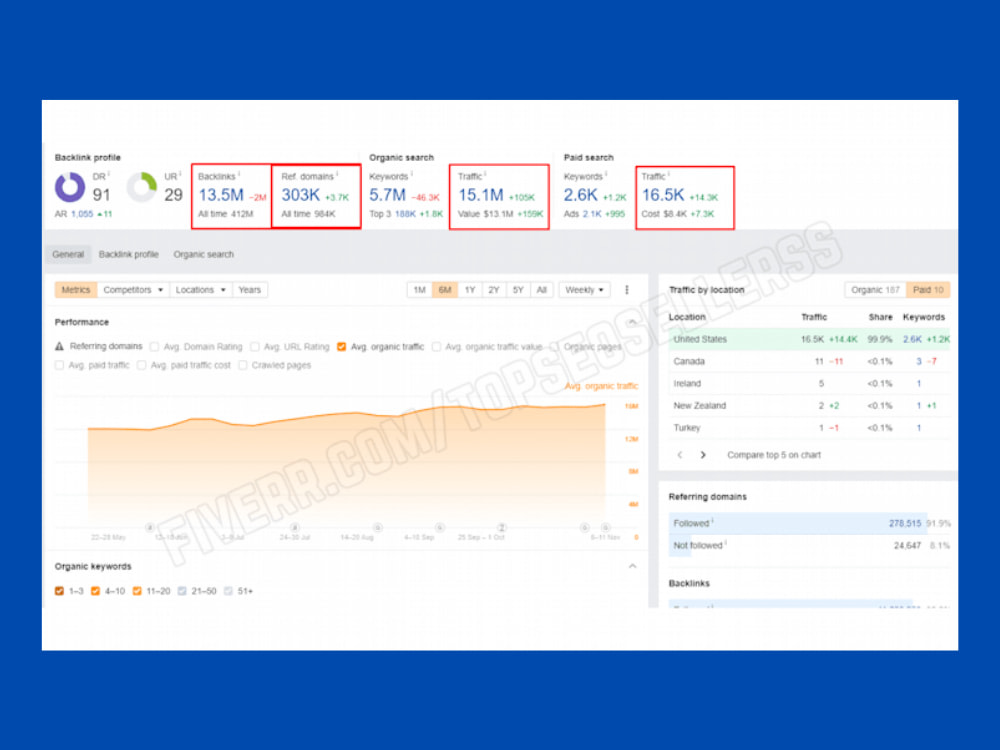Click the info icon next to Backlinks

pos(239,174)
